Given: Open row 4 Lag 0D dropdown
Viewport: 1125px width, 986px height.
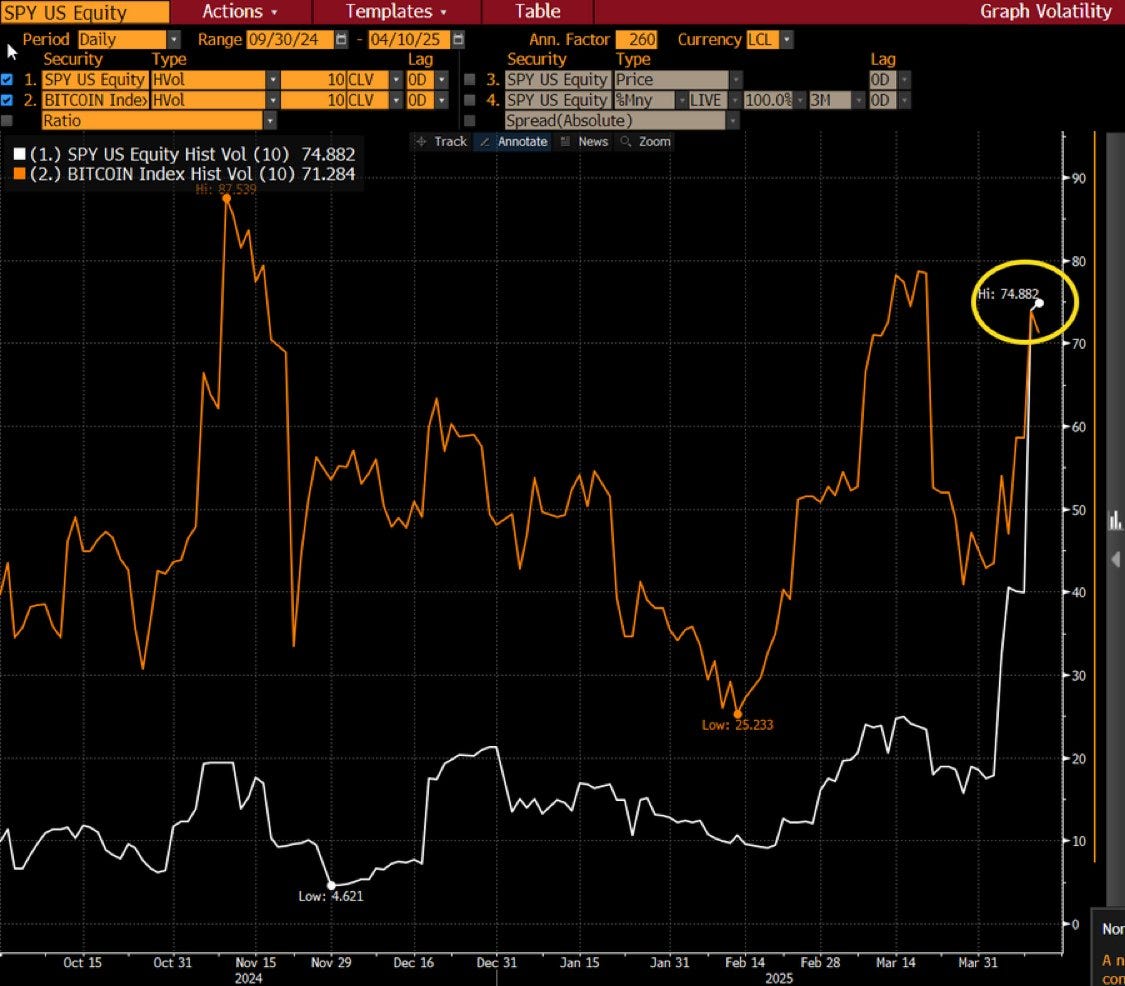Looking at the screenshot, I should [x=905, y=100].
